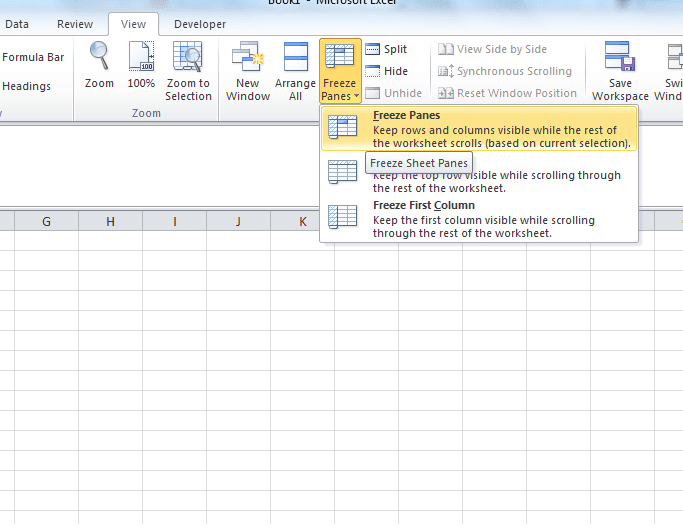Switch to the Review tab
Viewport: 683px width, 526px height.
point(75,24)
